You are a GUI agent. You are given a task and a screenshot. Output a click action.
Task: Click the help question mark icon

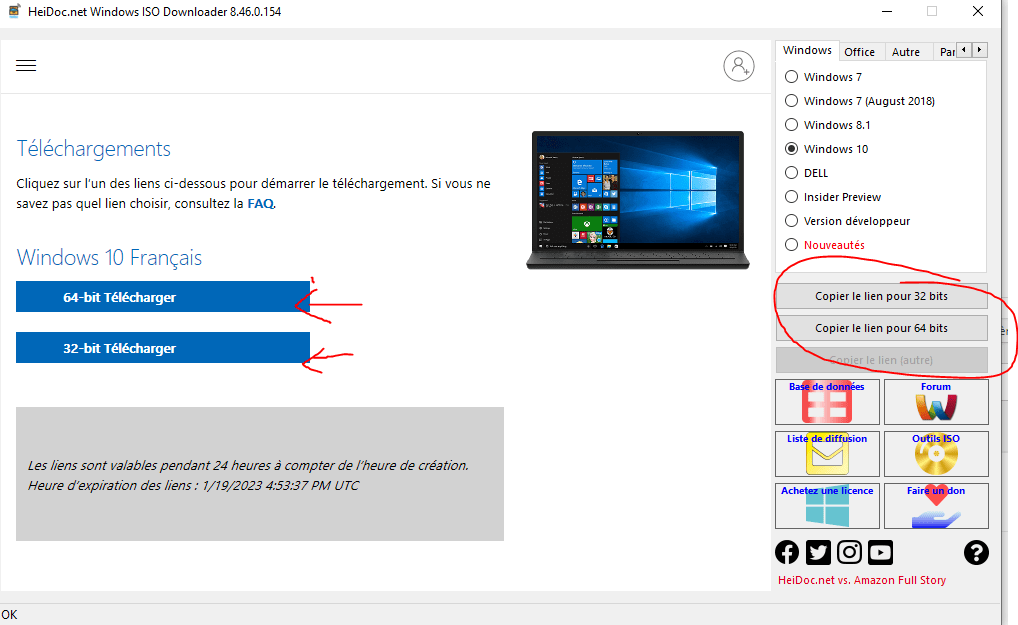coord(976,552)
